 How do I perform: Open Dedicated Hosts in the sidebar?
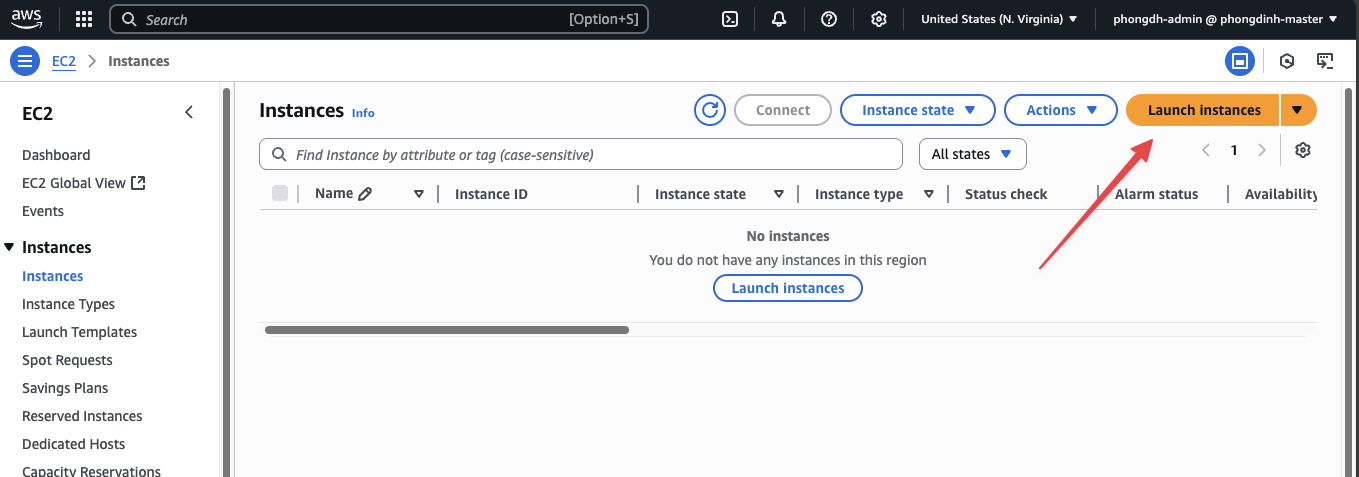click(74, 444)
